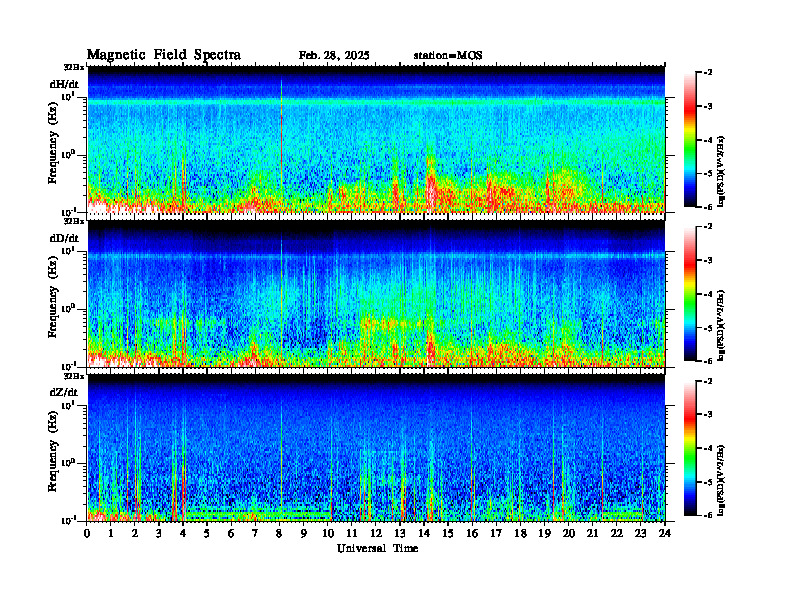The width and height of the screenshot is (792, 612).
Task: Click hour 19 tick label on time axis
Action: pyautogui.click(x=544, y=533)
